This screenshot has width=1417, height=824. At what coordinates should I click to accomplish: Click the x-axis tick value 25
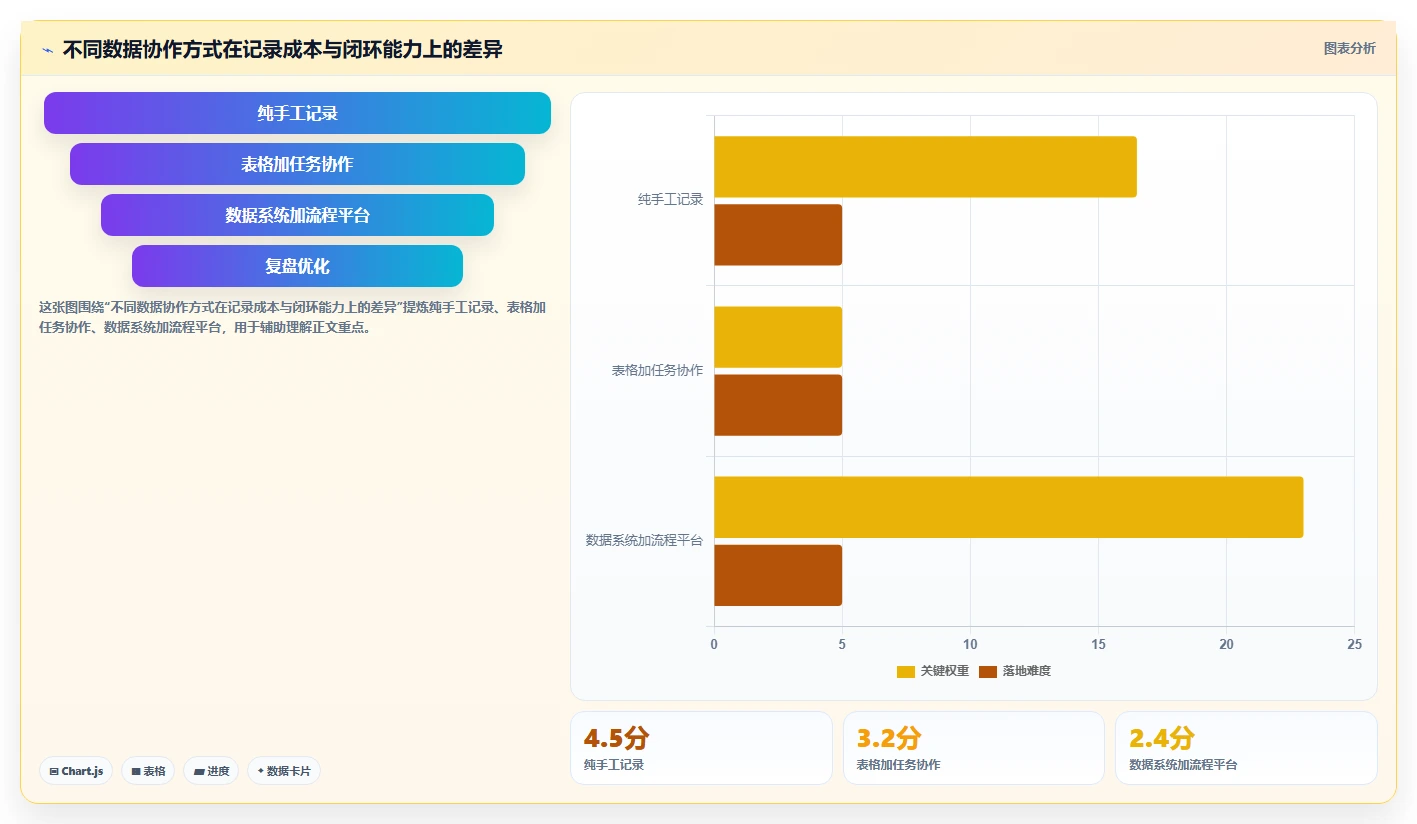1354,645
